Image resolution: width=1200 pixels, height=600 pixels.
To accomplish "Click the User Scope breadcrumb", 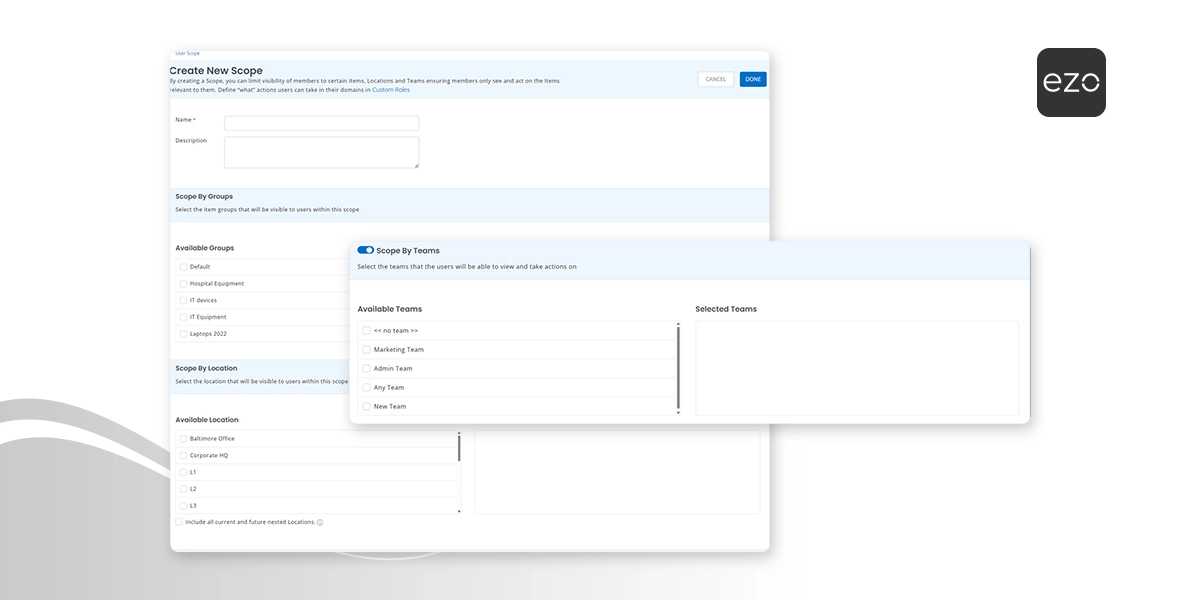I will (187, 53).
